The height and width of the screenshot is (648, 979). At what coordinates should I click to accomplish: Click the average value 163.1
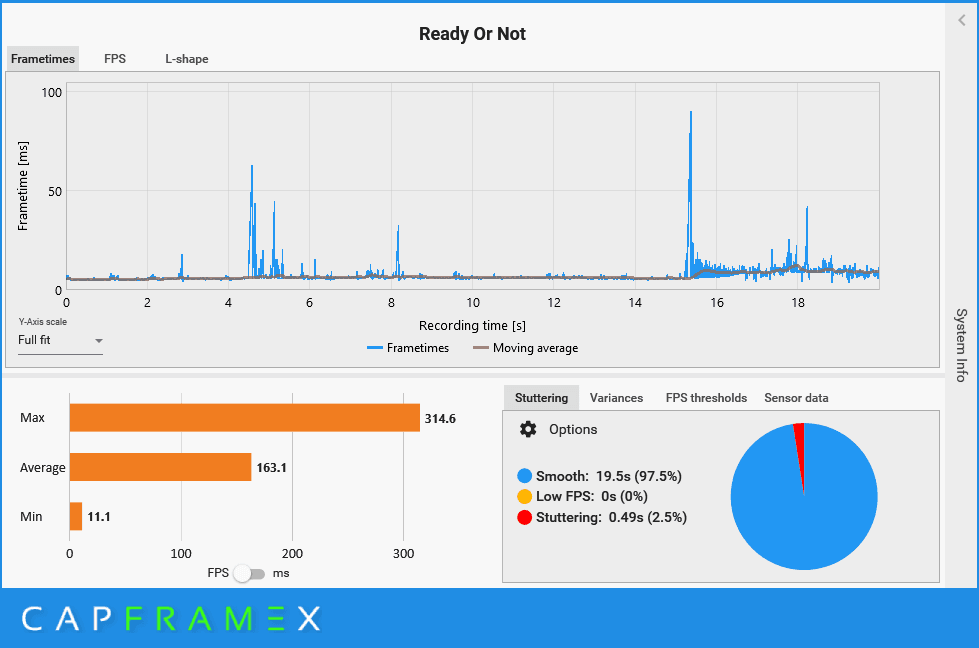tap(272, 468)
